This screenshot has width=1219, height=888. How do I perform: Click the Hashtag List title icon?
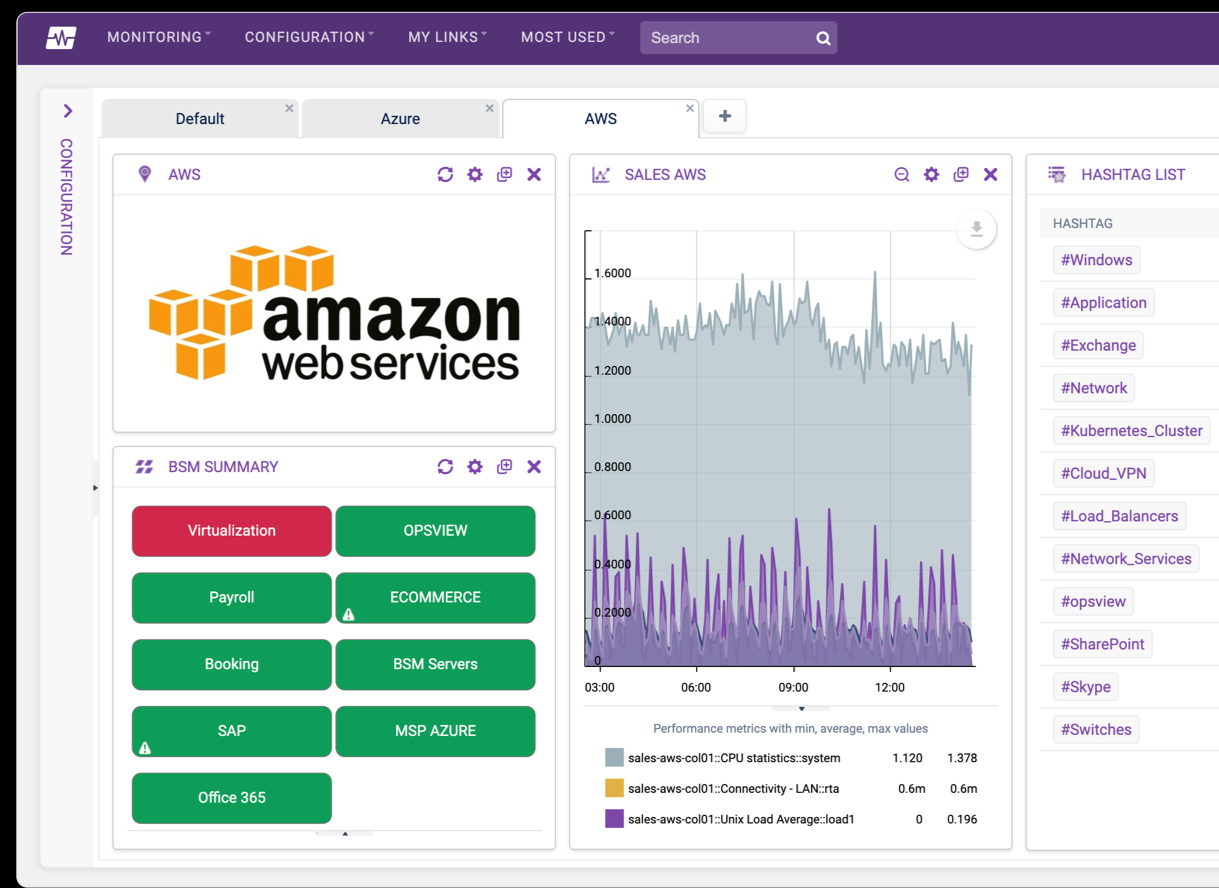[1057, 174]
